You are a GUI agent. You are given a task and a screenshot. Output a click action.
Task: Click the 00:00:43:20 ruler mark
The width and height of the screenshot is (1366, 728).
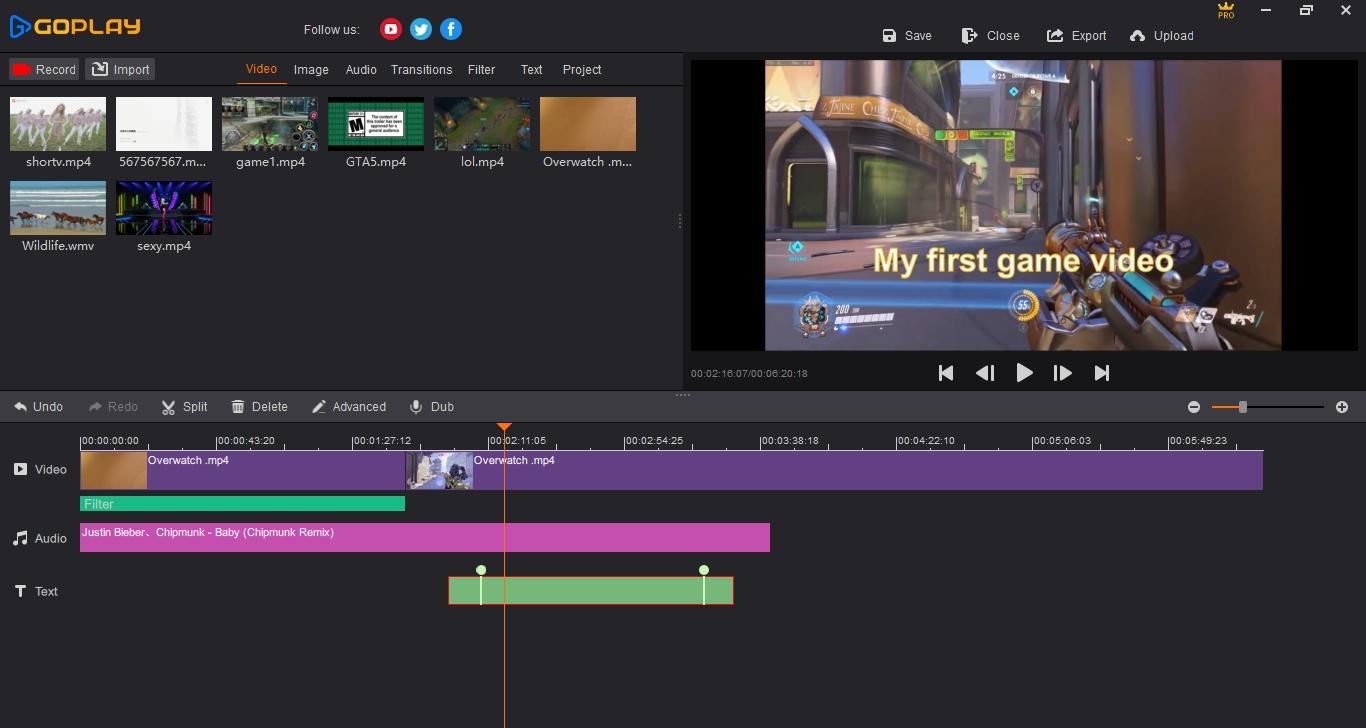point(245,440)
